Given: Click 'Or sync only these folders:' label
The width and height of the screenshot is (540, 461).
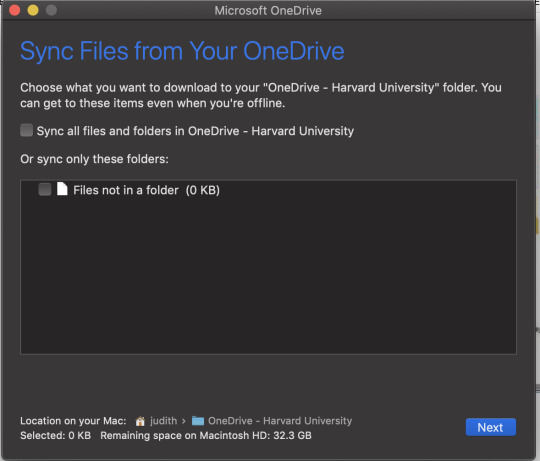Looking at the screenshot, I should pyautogui.click(x=94, y=159).
